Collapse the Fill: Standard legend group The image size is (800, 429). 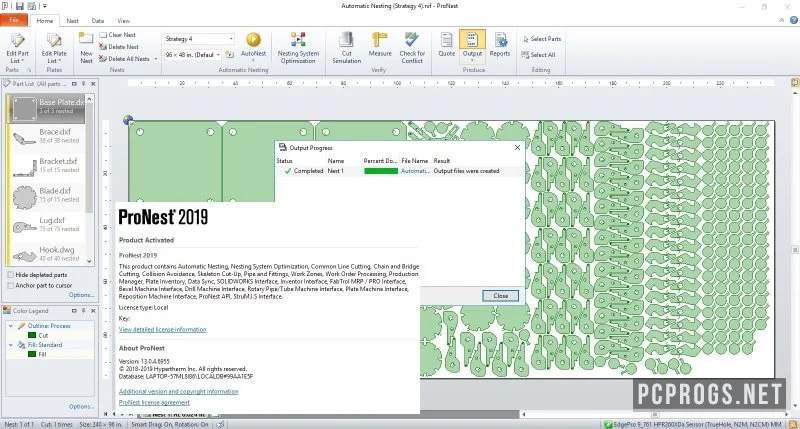pyautogui.click(x=11, y=345)
